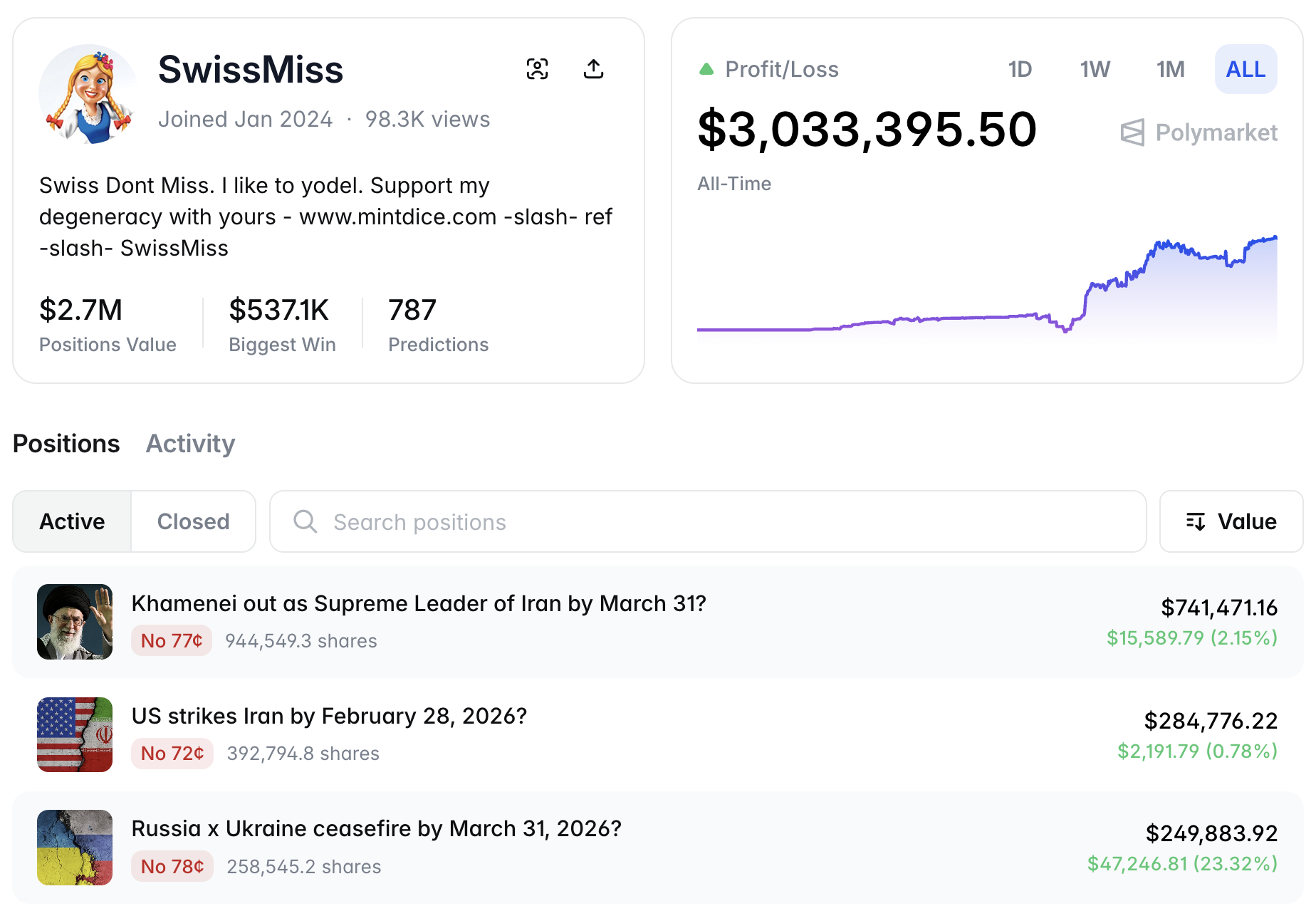
Task: Open the Russia x Ukraine ceasefire market title
Action: (376, 828)
